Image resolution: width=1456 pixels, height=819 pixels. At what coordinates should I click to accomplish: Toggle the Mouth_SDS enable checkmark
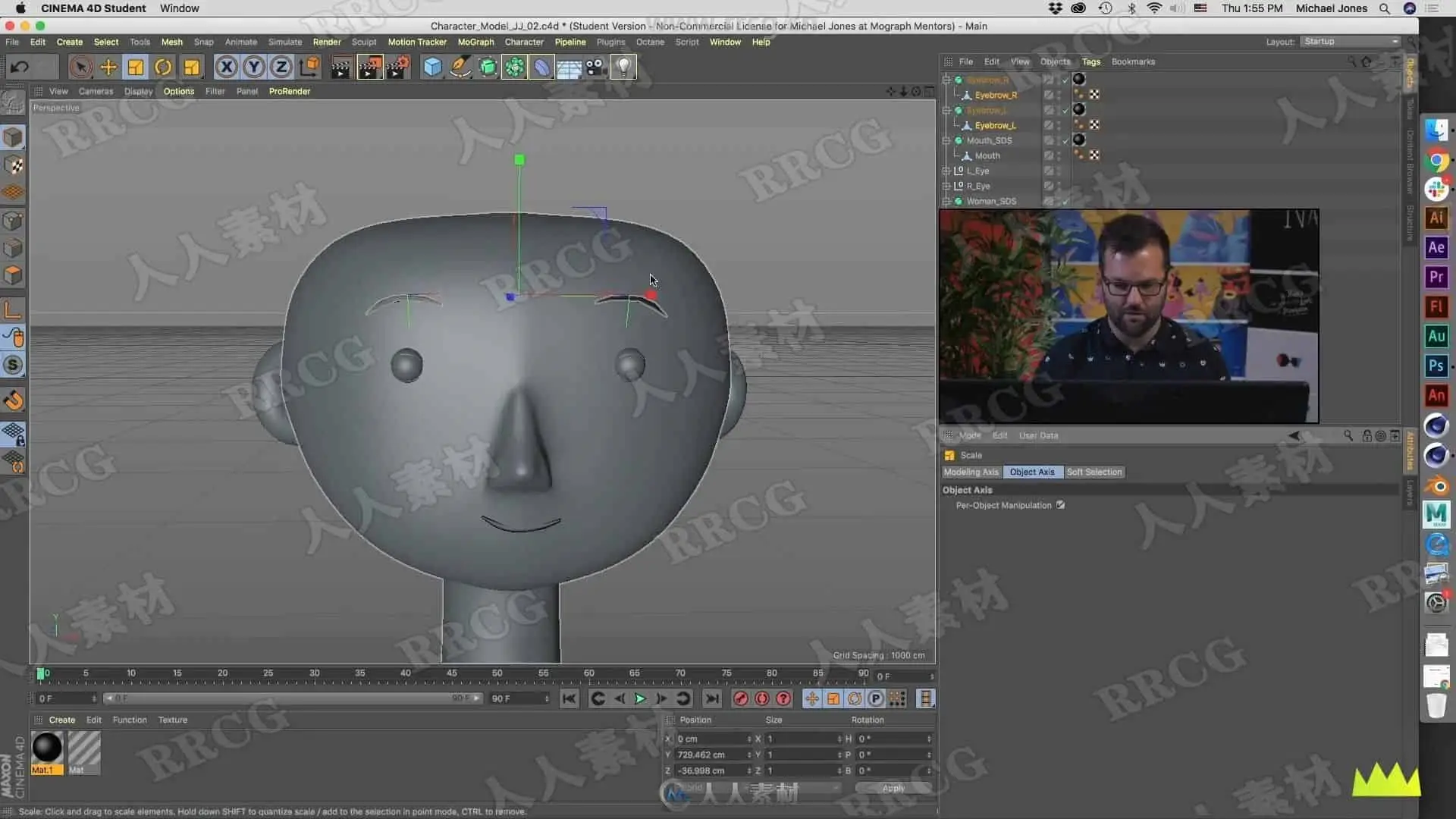[1065, 141]
